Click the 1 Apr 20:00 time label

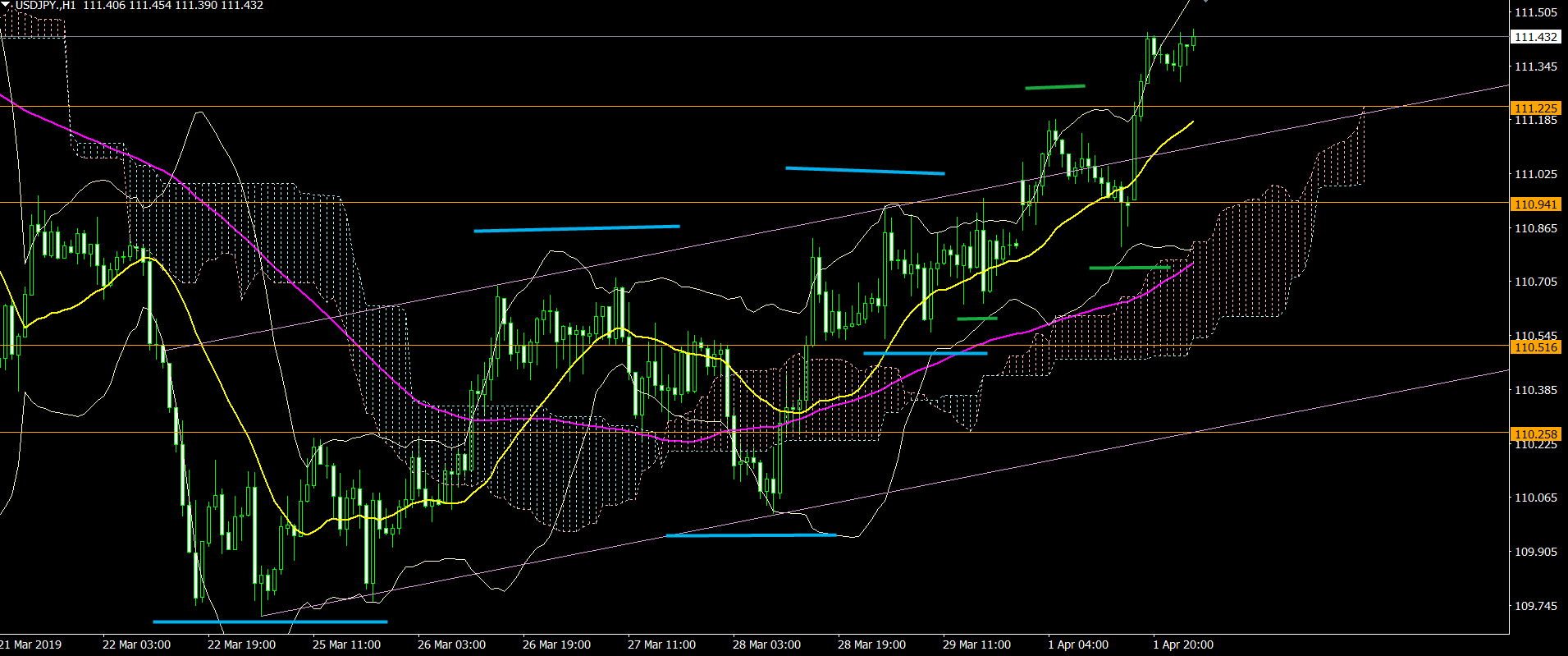pyautogui.click(x=1183, y=645)
